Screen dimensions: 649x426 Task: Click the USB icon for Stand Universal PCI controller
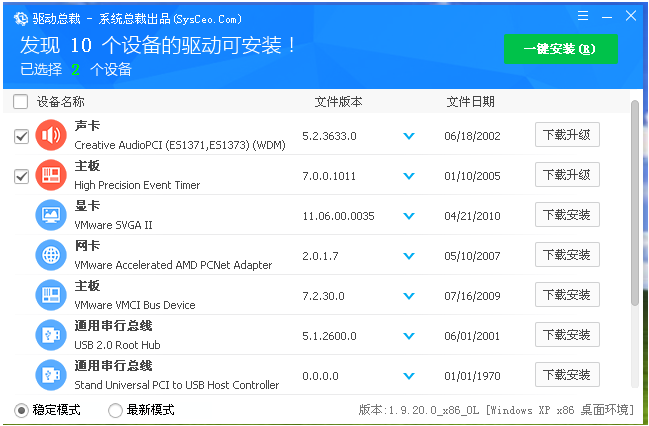pyautogui.click(x=51, y=375)
